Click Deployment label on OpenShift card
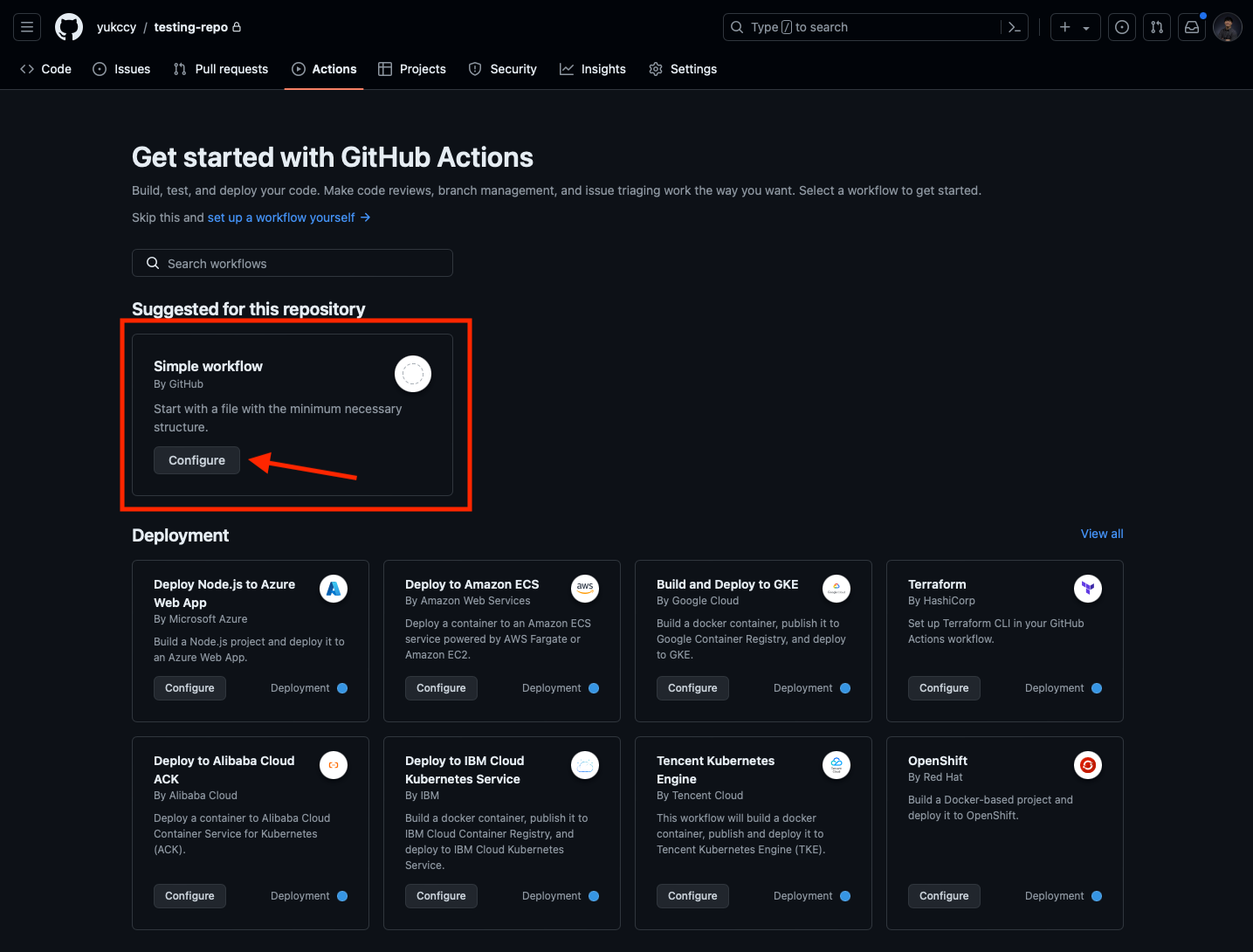Viewport: 1253px width, 952px height. click(1054, 896)
